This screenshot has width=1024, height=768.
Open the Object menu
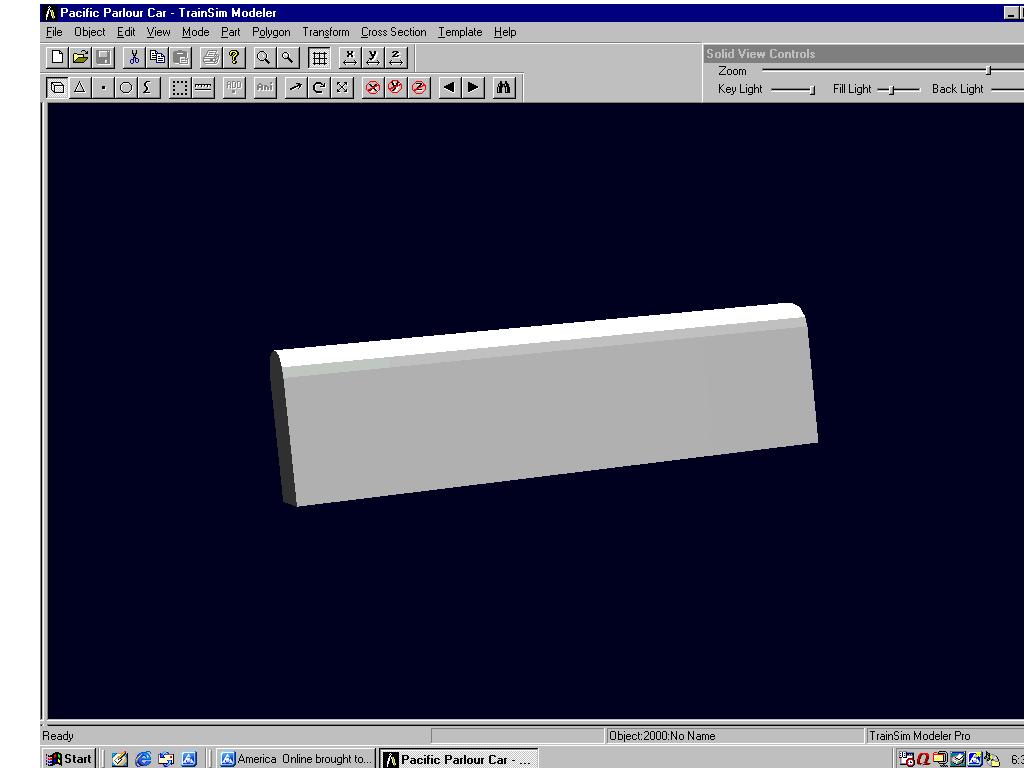89,32
